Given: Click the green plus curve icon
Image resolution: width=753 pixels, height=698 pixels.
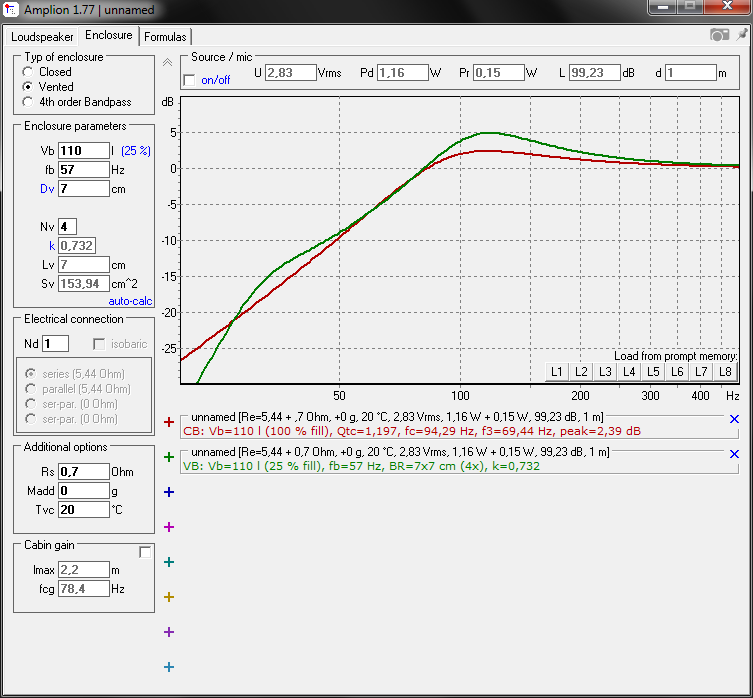Looking at the screenshot, I should tap(169, 457).
